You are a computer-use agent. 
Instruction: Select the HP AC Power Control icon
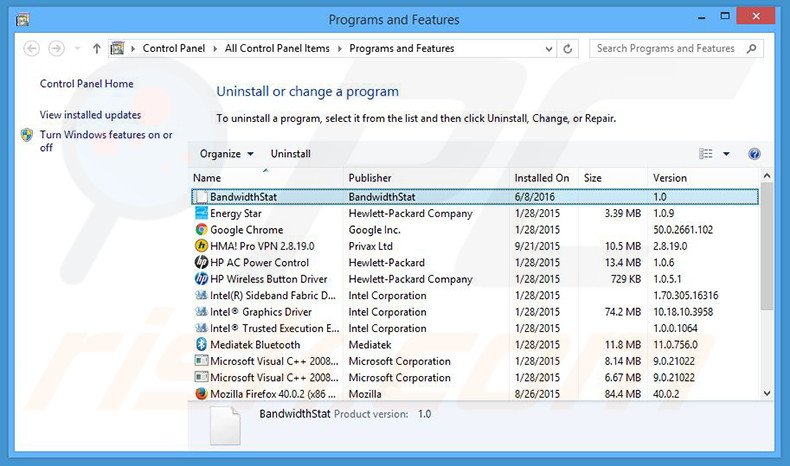(202, 262)
